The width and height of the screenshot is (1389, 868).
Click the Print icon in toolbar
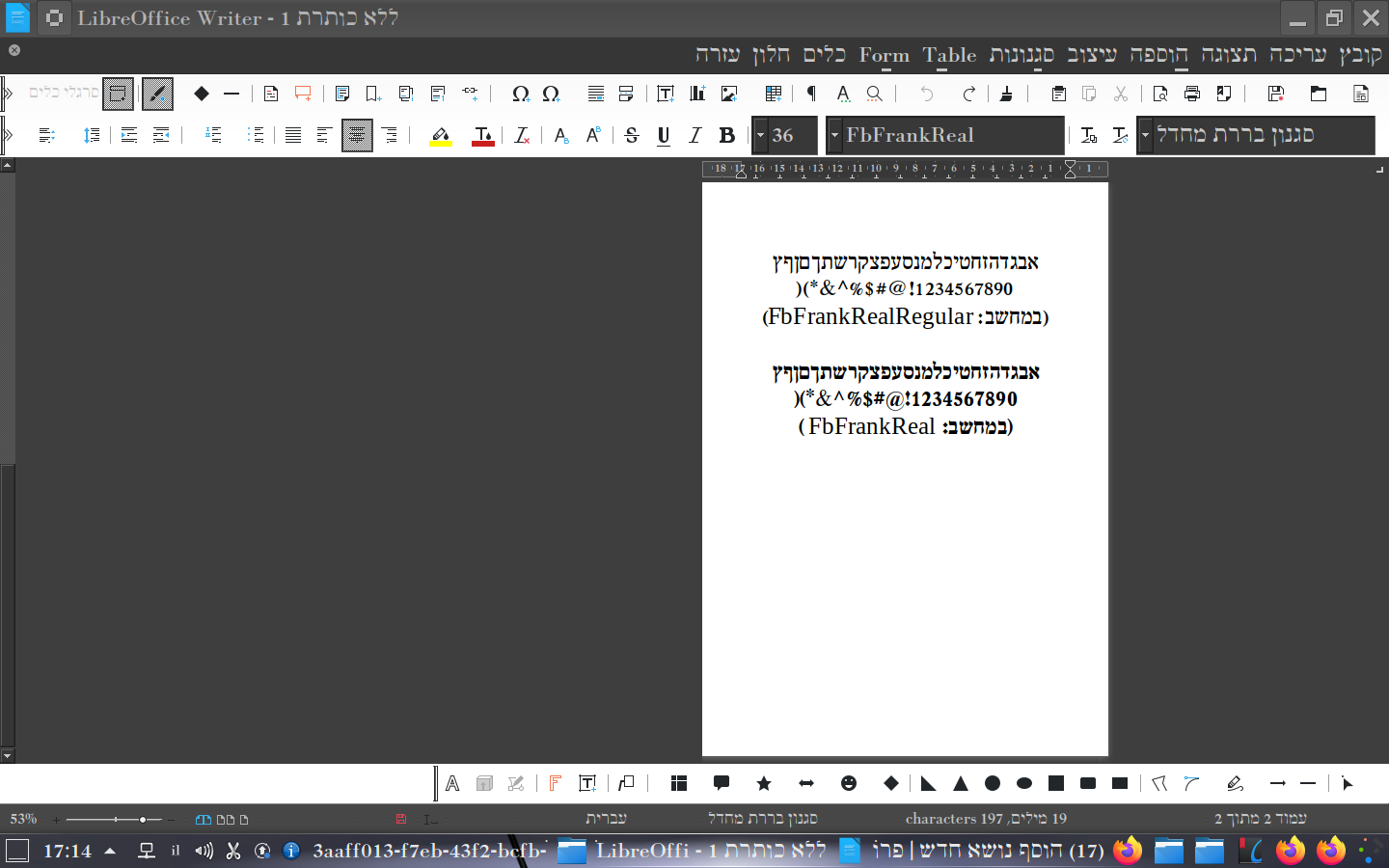1192,94
